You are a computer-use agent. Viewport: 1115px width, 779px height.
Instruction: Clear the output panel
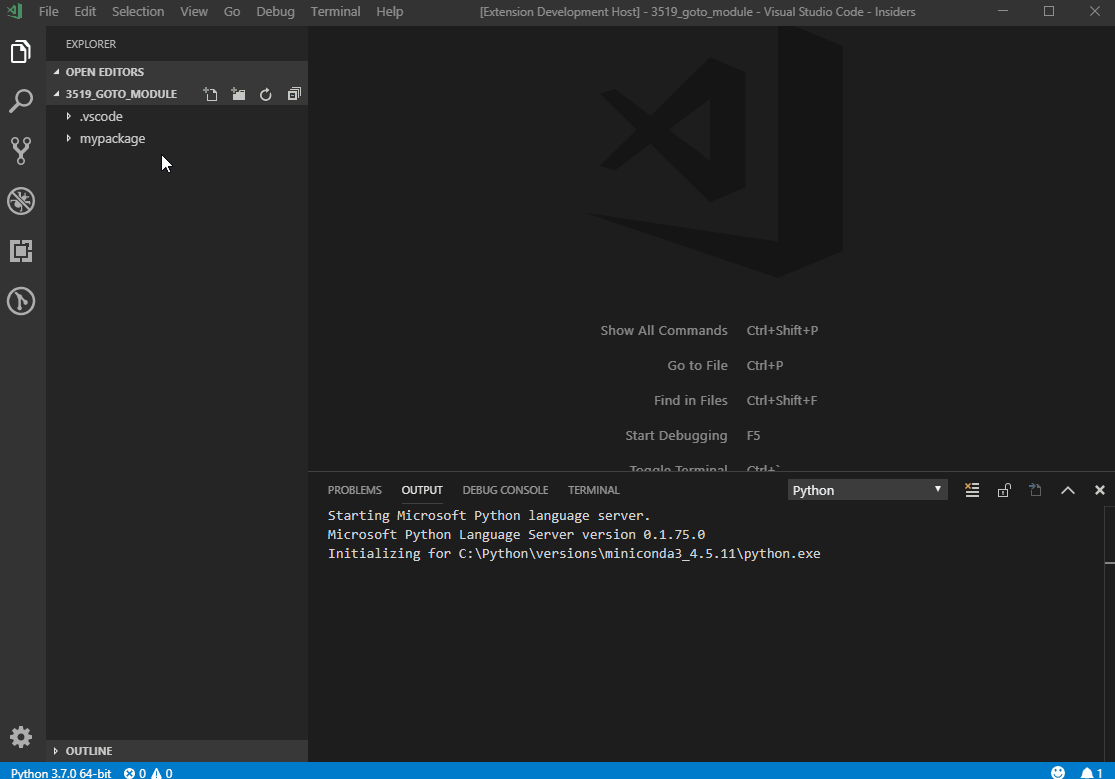[972, 489]
